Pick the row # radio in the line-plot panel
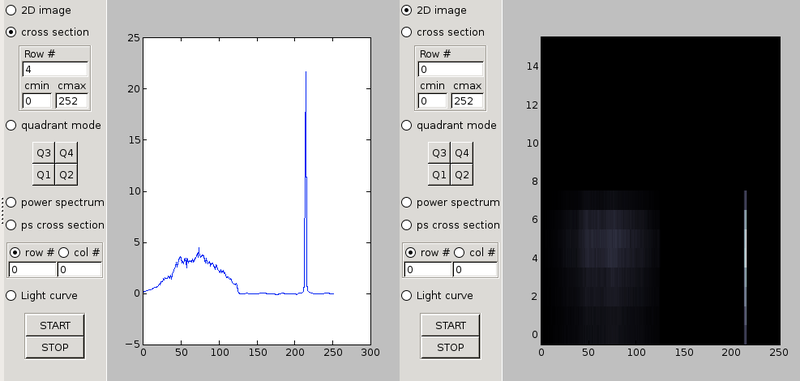The height and width of the screenshot is (381, 800). tap(16, 252)
